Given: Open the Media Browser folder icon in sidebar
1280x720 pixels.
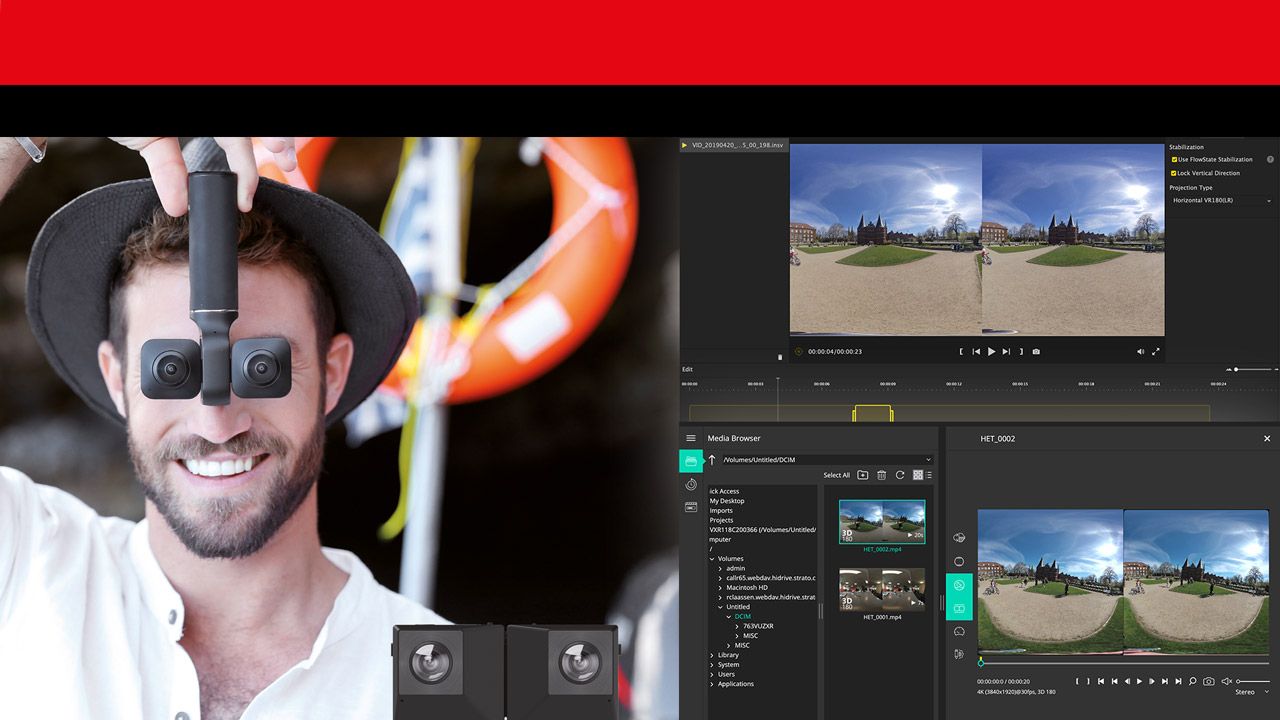Looking at the screenshot, I should pyautogui.click(x=691, y=462).
